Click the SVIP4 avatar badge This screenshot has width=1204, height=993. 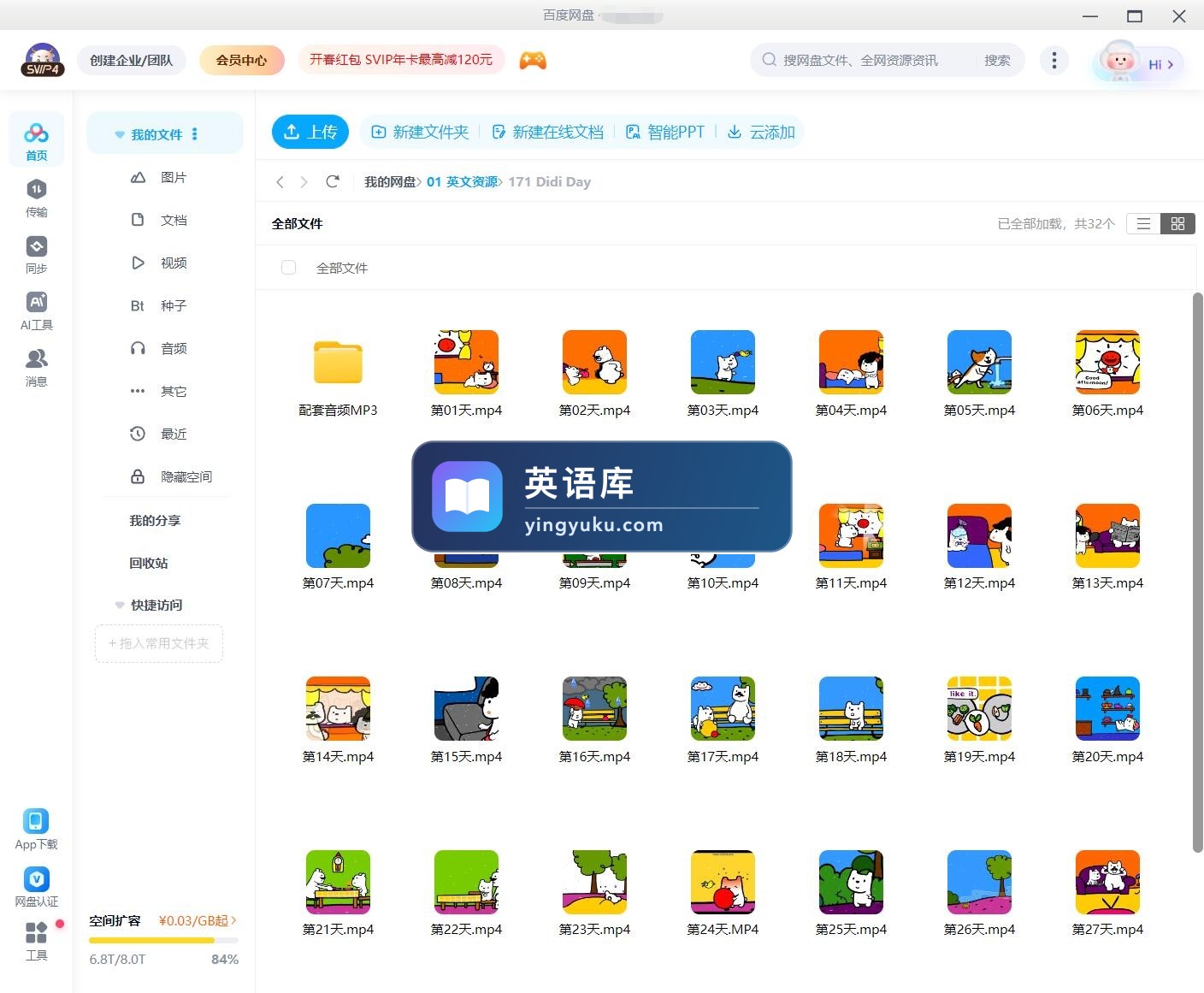tap(42, 60)
